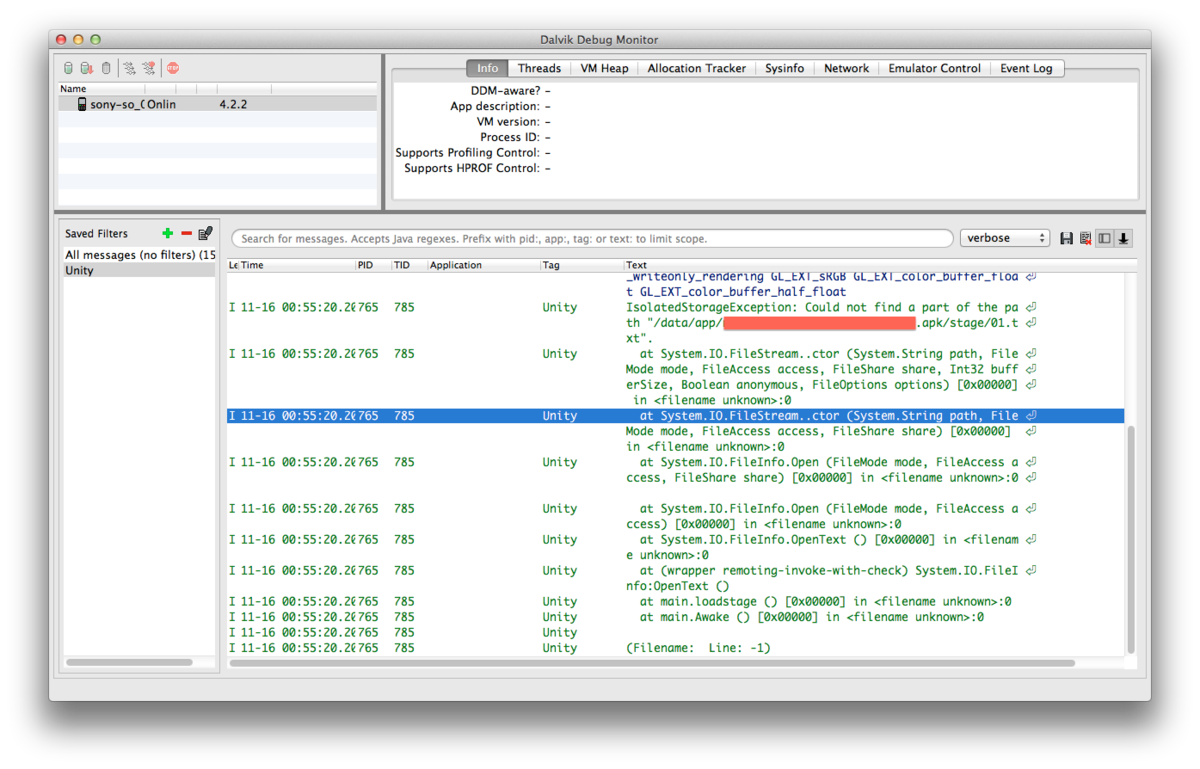Clear the log with red X icon
The width and height of the screenshot is (1200, 769).
pos(1085,238)
